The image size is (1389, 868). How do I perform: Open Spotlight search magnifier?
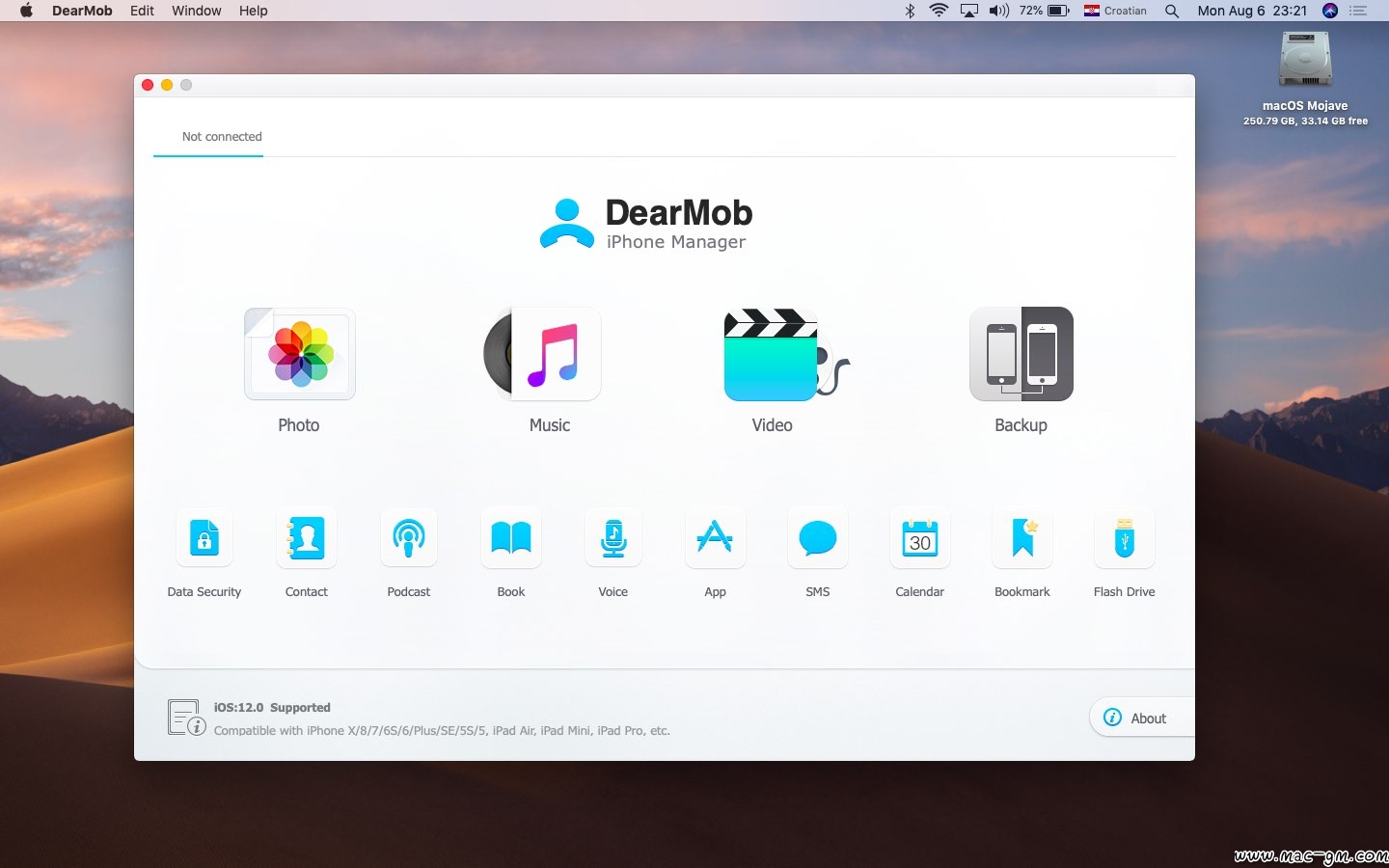click(x=1172, y=11)
